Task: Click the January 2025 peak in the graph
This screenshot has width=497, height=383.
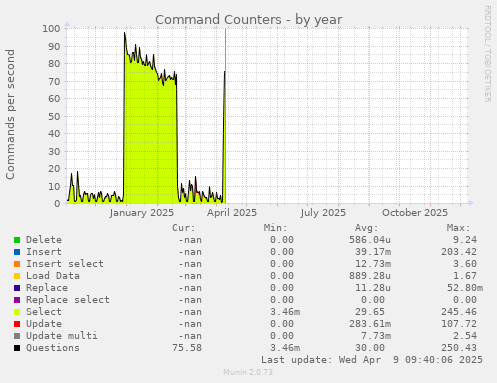Action: pyautogui.click(x=125, y=33)
